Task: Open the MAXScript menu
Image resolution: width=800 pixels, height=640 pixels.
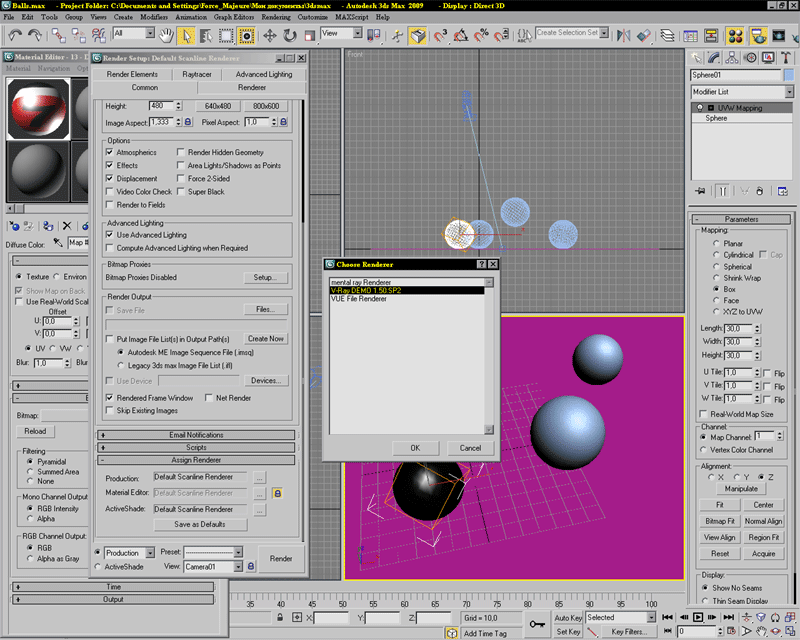Action: click(x=352, y=17)
